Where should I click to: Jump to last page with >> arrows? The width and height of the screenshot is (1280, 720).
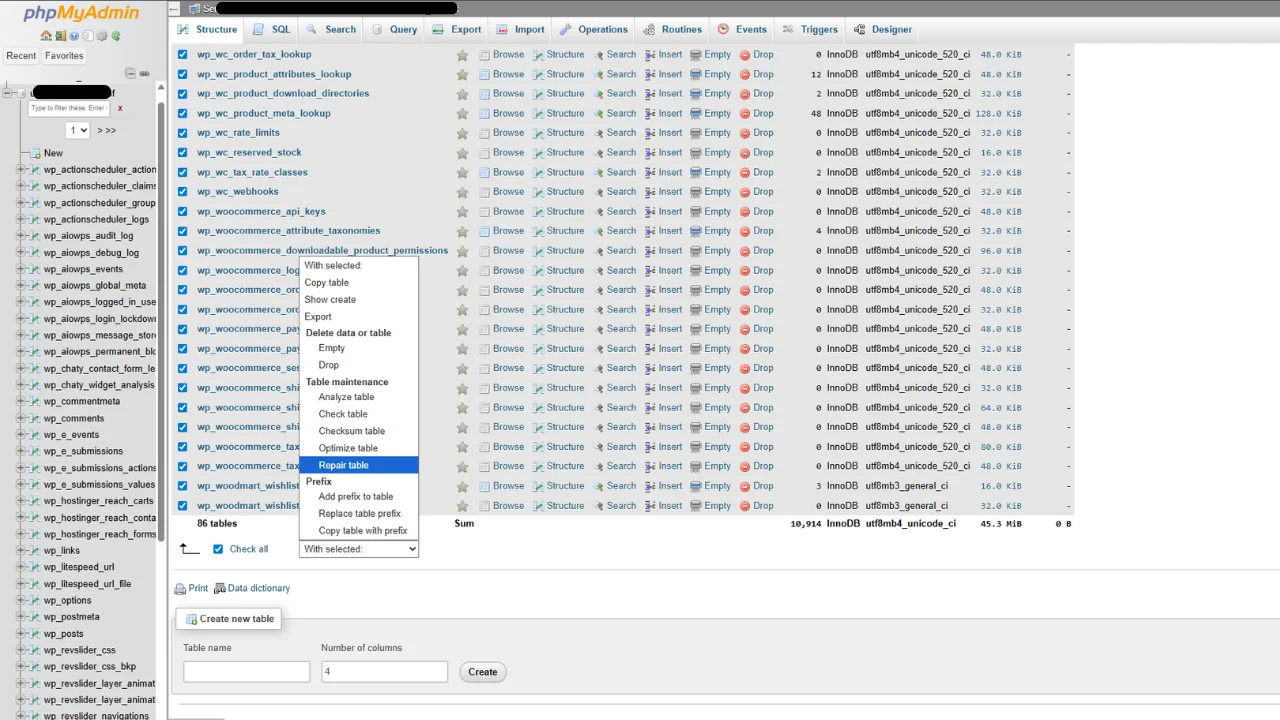point(110,130)
